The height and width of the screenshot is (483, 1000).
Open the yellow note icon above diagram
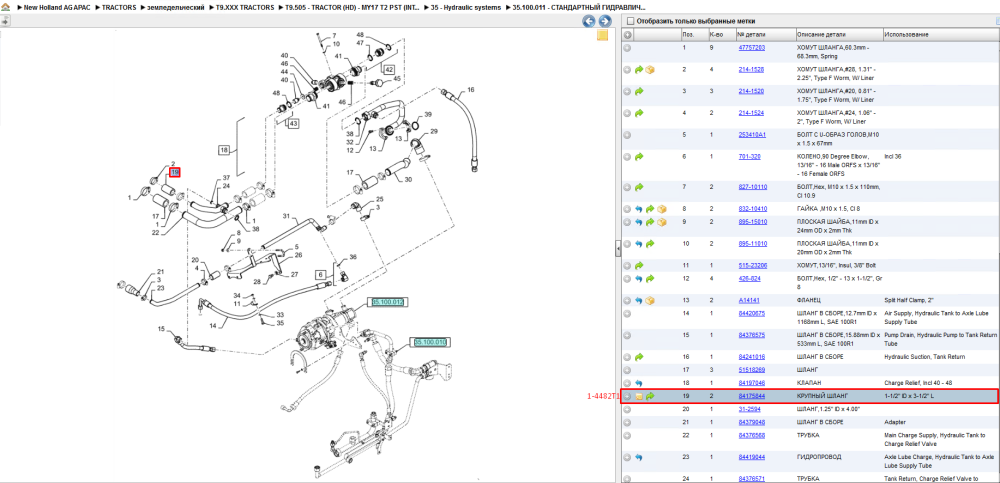tap(603, 35)
